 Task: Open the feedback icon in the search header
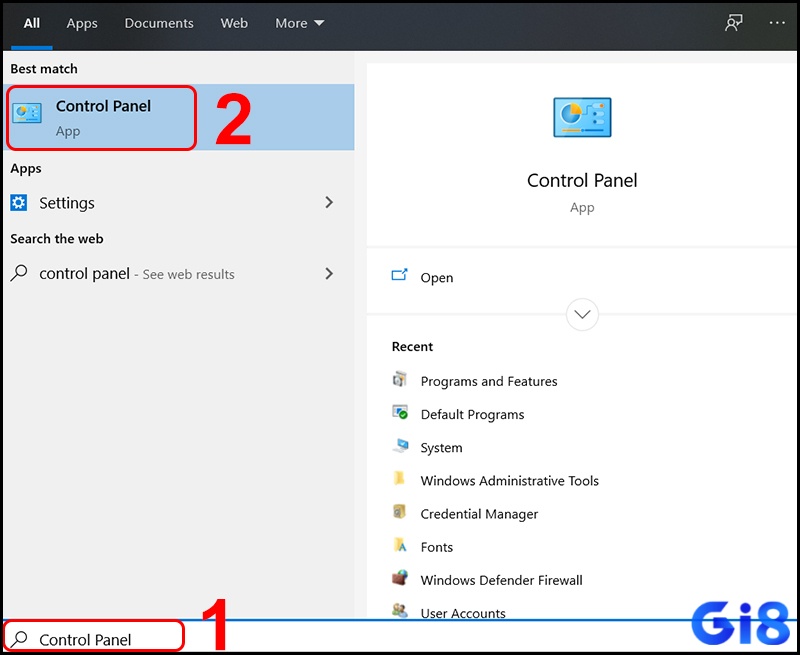734,23
